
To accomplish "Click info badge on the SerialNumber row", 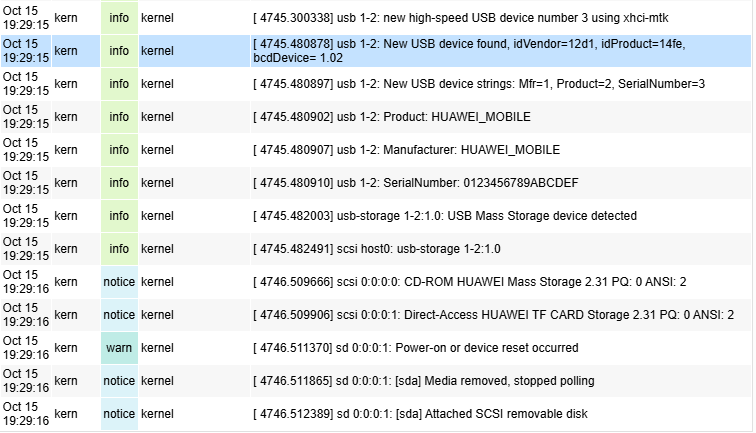I will coord(119,183).
